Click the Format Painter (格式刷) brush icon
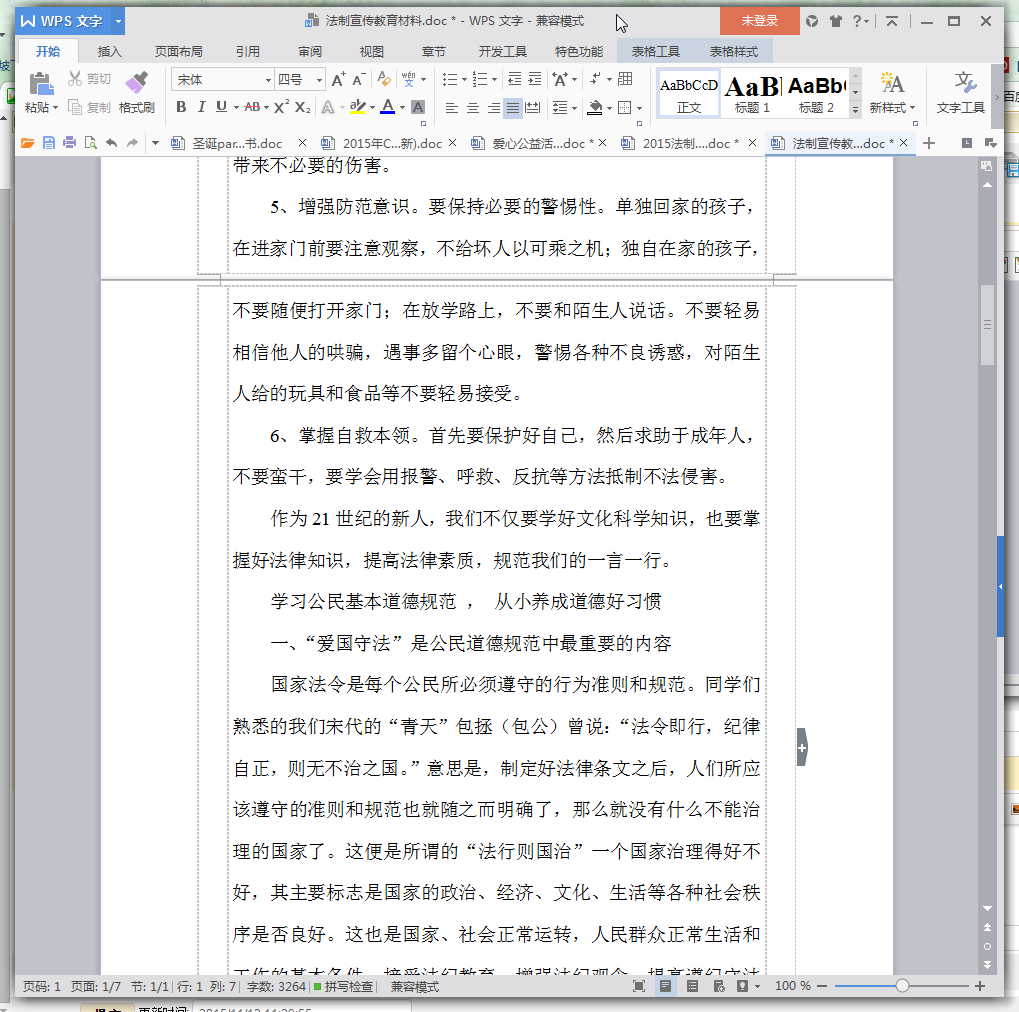Viewport: 1019px width, 1012px height. [136, 83]
